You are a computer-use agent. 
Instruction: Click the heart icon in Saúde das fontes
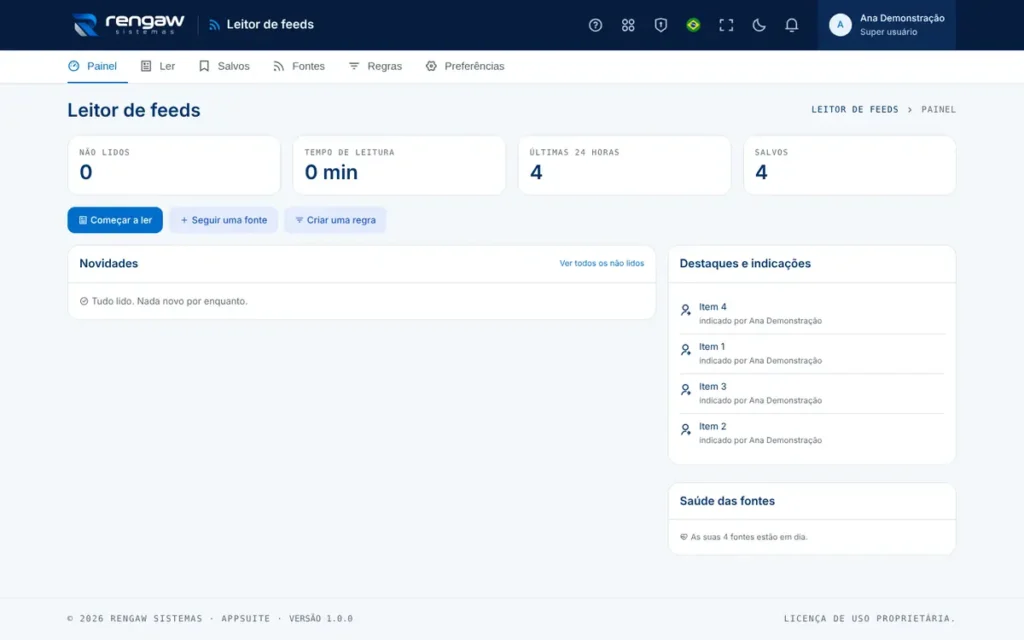[684, 537]
